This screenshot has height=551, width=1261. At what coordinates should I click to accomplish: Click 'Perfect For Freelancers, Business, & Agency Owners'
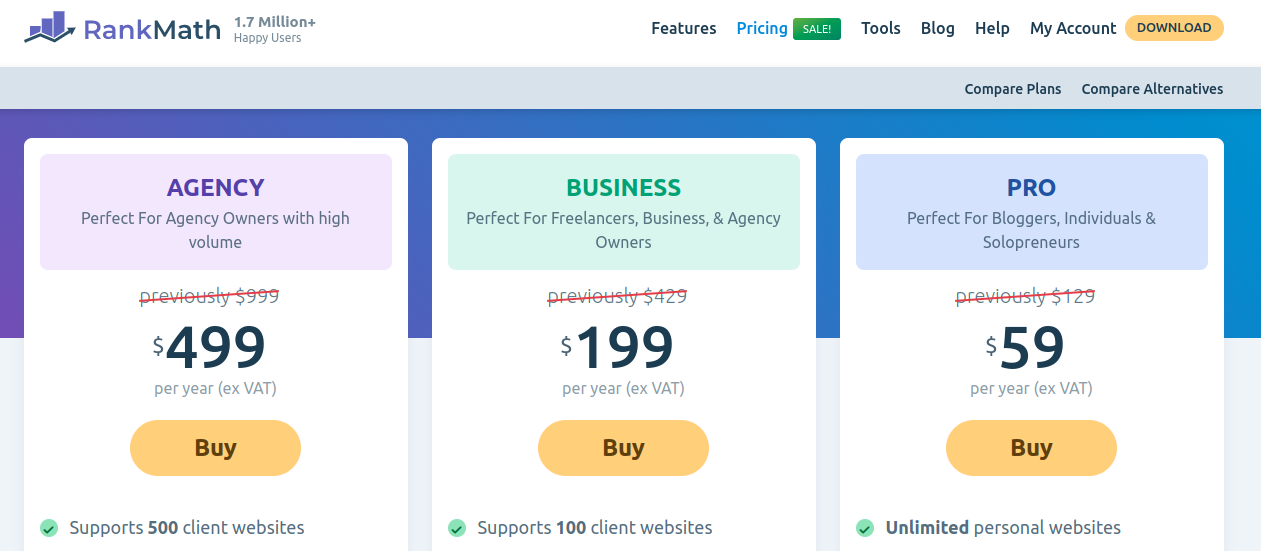pos(624,230)
